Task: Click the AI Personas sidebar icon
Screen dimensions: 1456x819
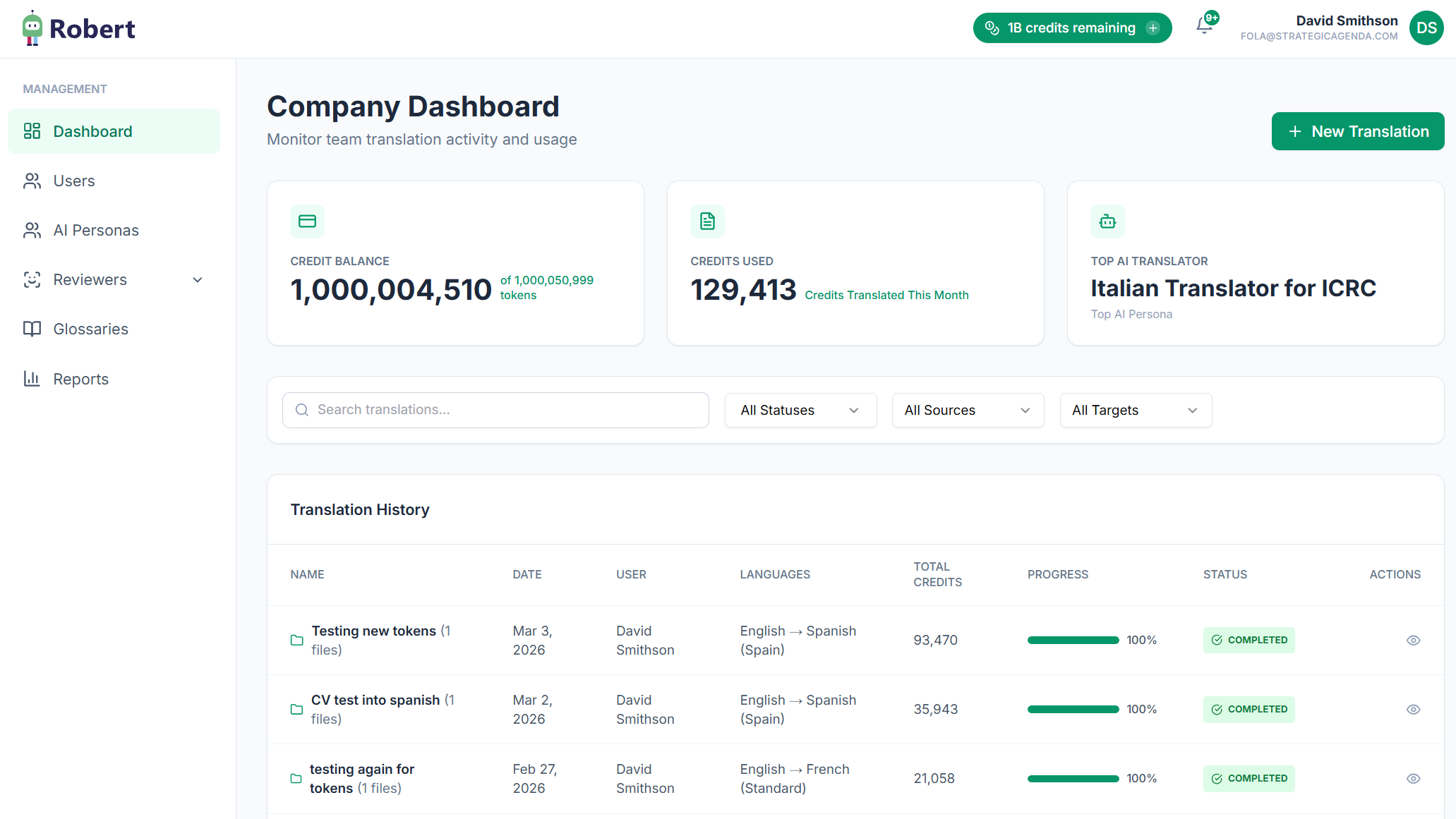Action: click(31, 230)
